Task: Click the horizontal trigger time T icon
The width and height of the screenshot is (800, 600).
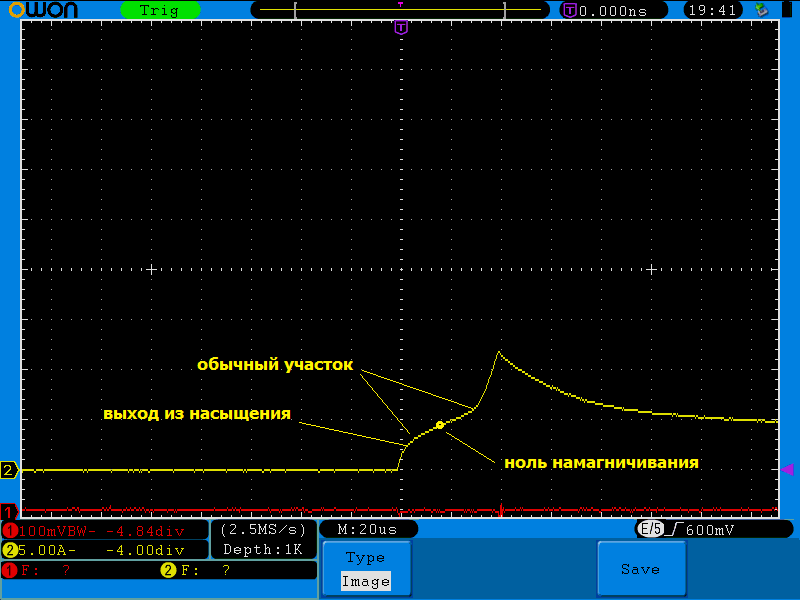Action: [x=570, y=10]
